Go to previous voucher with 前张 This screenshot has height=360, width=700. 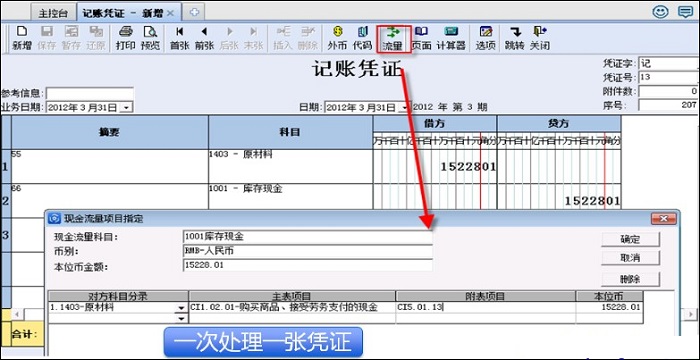pyautogui.click(x=204, y=38)
